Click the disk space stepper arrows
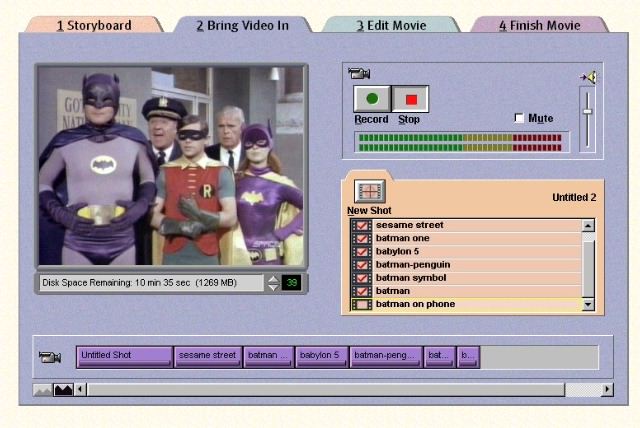The height and width of the screenshot is (428, 640). point(272,283)
